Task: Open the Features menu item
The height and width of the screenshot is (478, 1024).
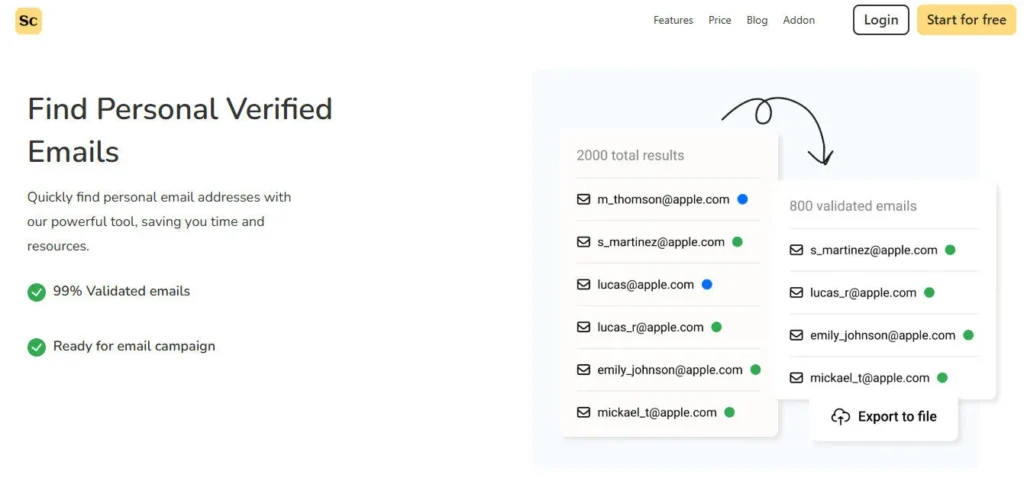Action: (673, 20)
